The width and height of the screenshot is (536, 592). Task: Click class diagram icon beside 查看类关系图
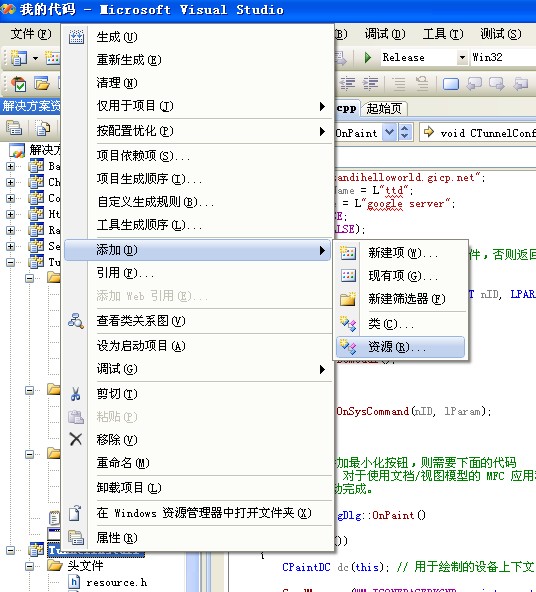coord(76,321)
